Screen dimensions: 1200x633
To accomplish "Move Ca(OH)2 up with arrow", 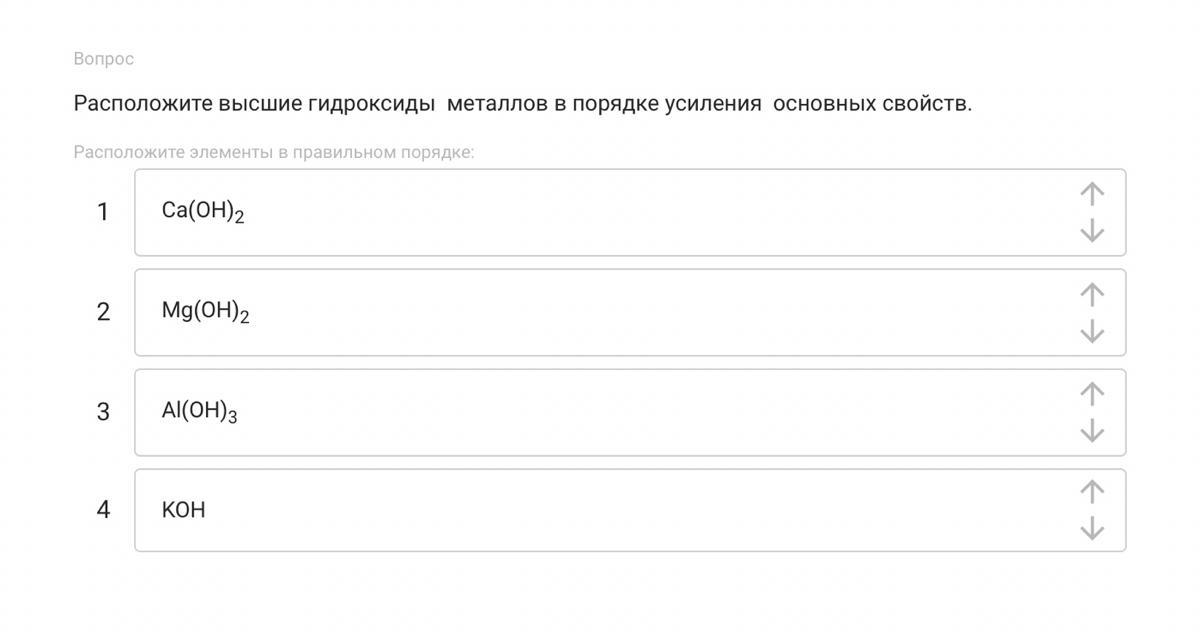I will 1092,194.
